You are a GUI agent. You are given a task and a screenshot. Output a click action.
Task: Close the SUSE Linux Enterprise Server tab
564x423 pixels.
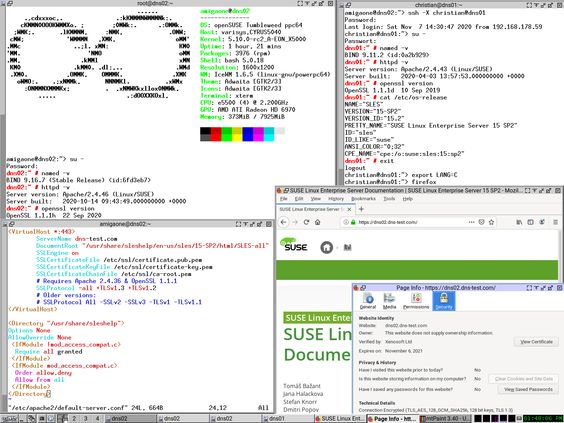(349, 209)
